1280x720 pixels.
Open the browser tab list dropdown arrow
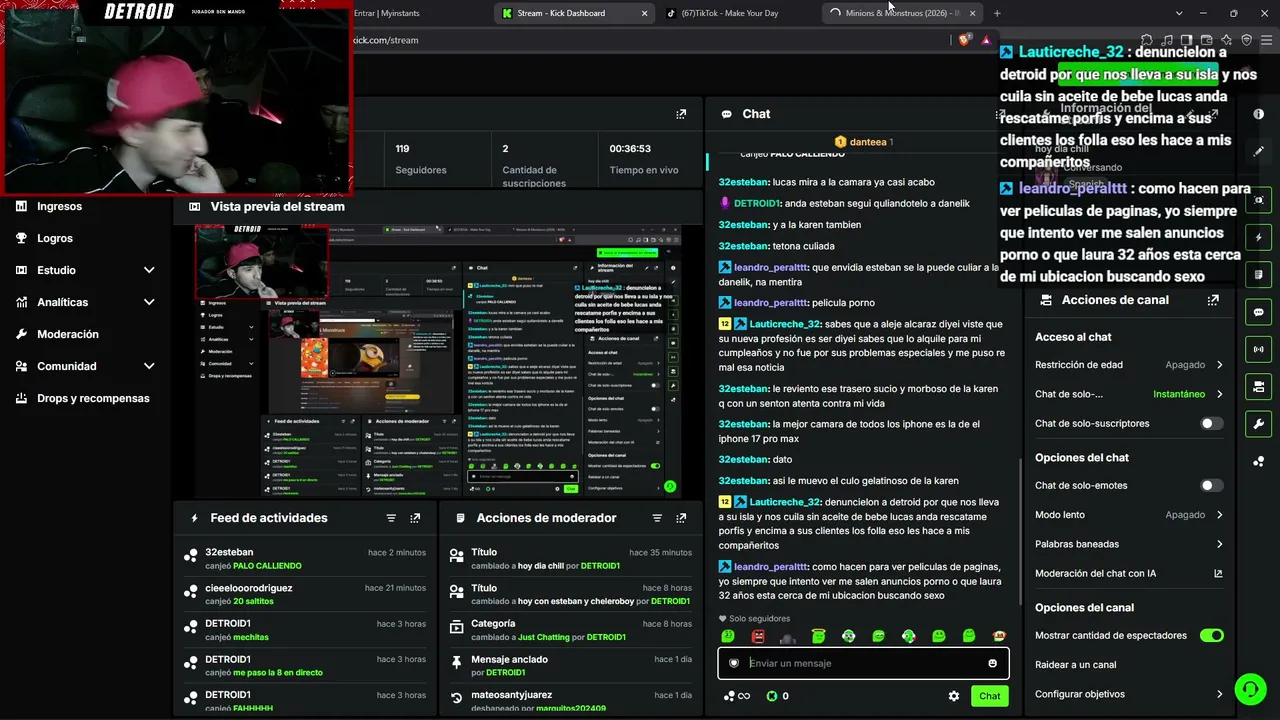coord(1179,13)
